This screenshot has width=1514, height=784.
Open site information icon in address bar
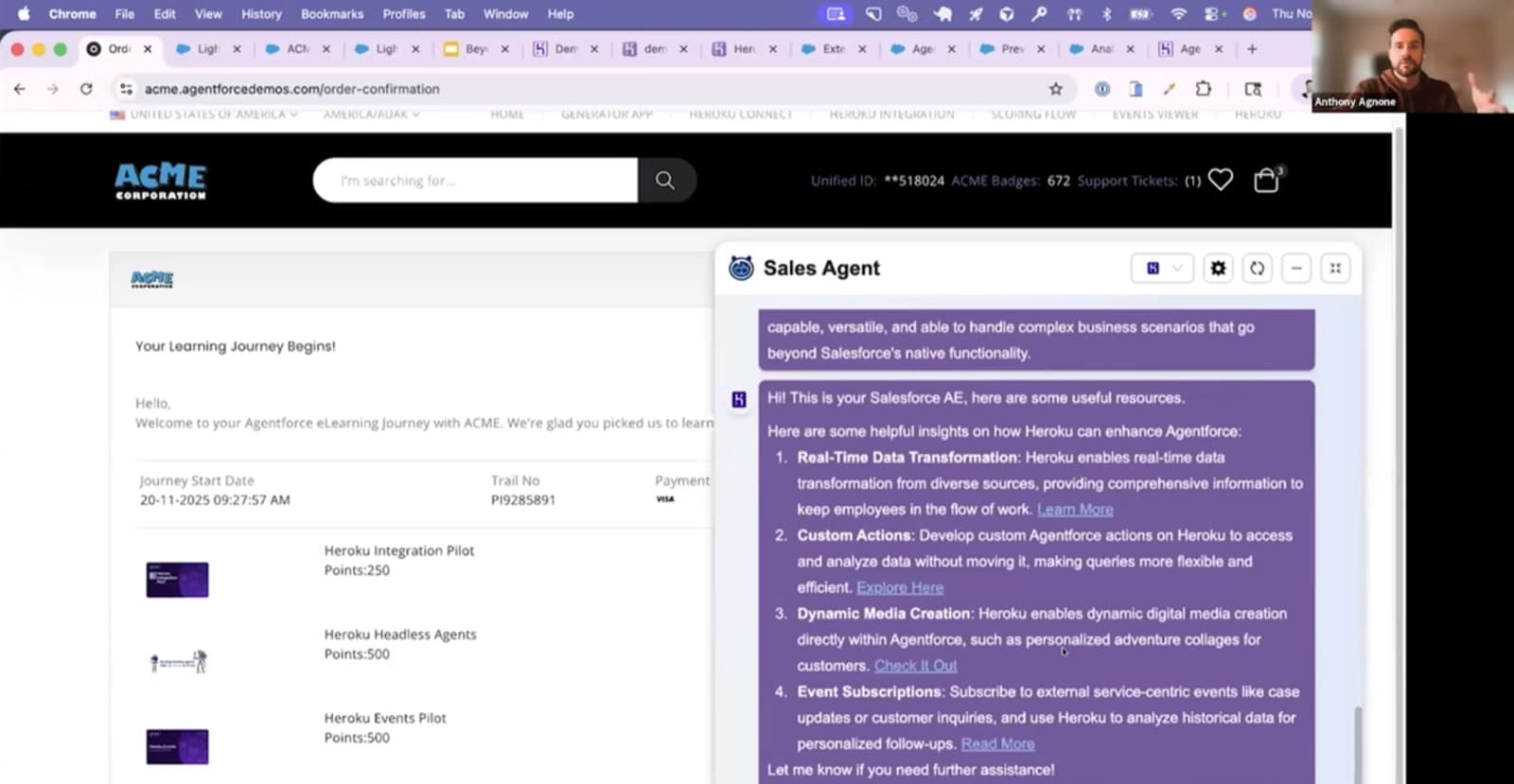[126, 89]
